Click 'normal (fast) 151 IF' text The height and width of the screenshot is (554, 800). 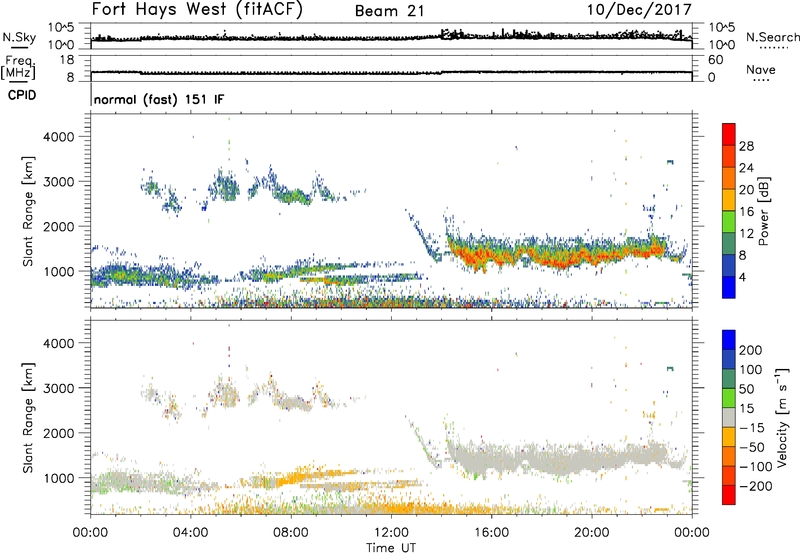(x=159, y=99)
